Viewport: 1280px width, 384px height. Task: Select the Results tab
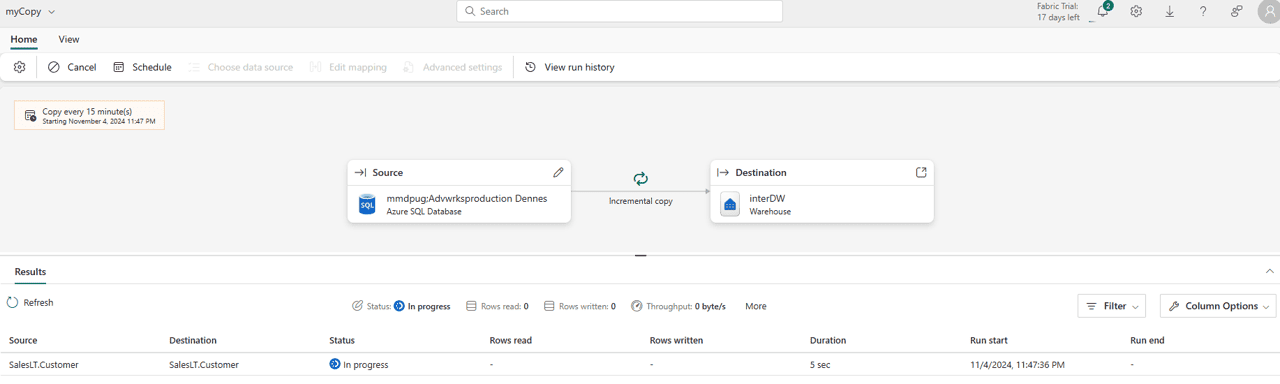[x=30, y=272]
